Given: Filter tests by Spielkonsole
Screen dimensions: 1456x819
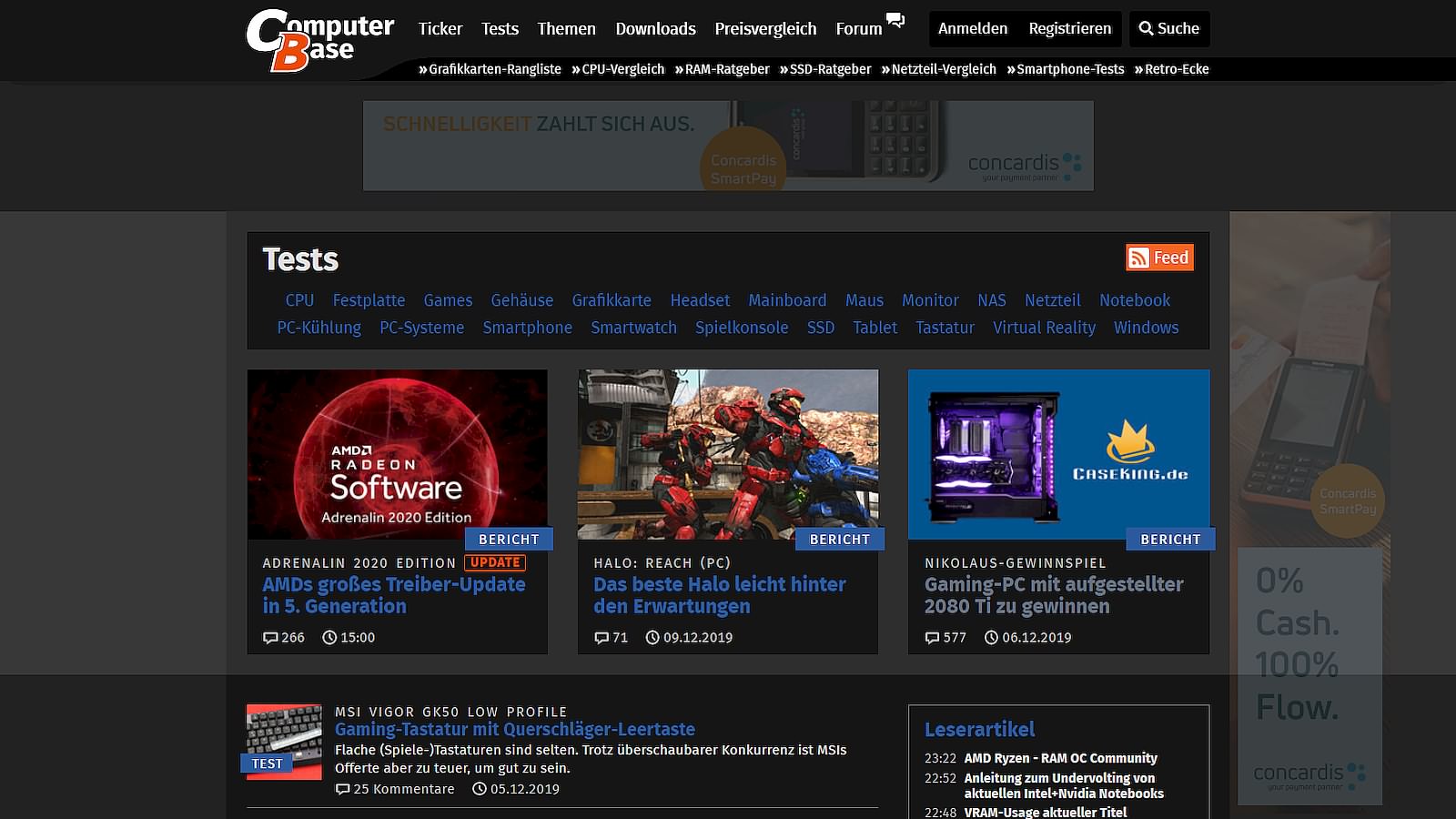Looking at the screenshot, I should point(742,328).
